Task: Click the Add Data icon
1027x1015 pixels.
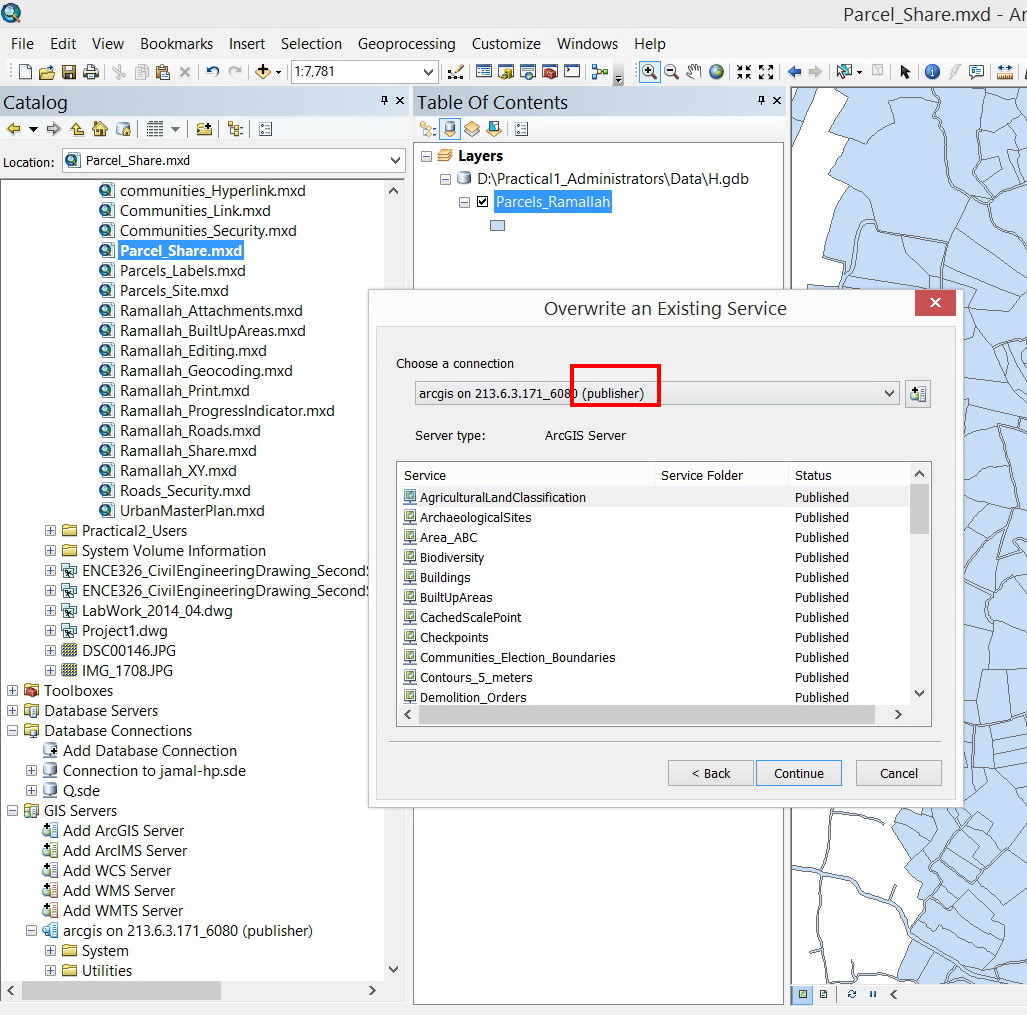Action: [x=263, y=72]
